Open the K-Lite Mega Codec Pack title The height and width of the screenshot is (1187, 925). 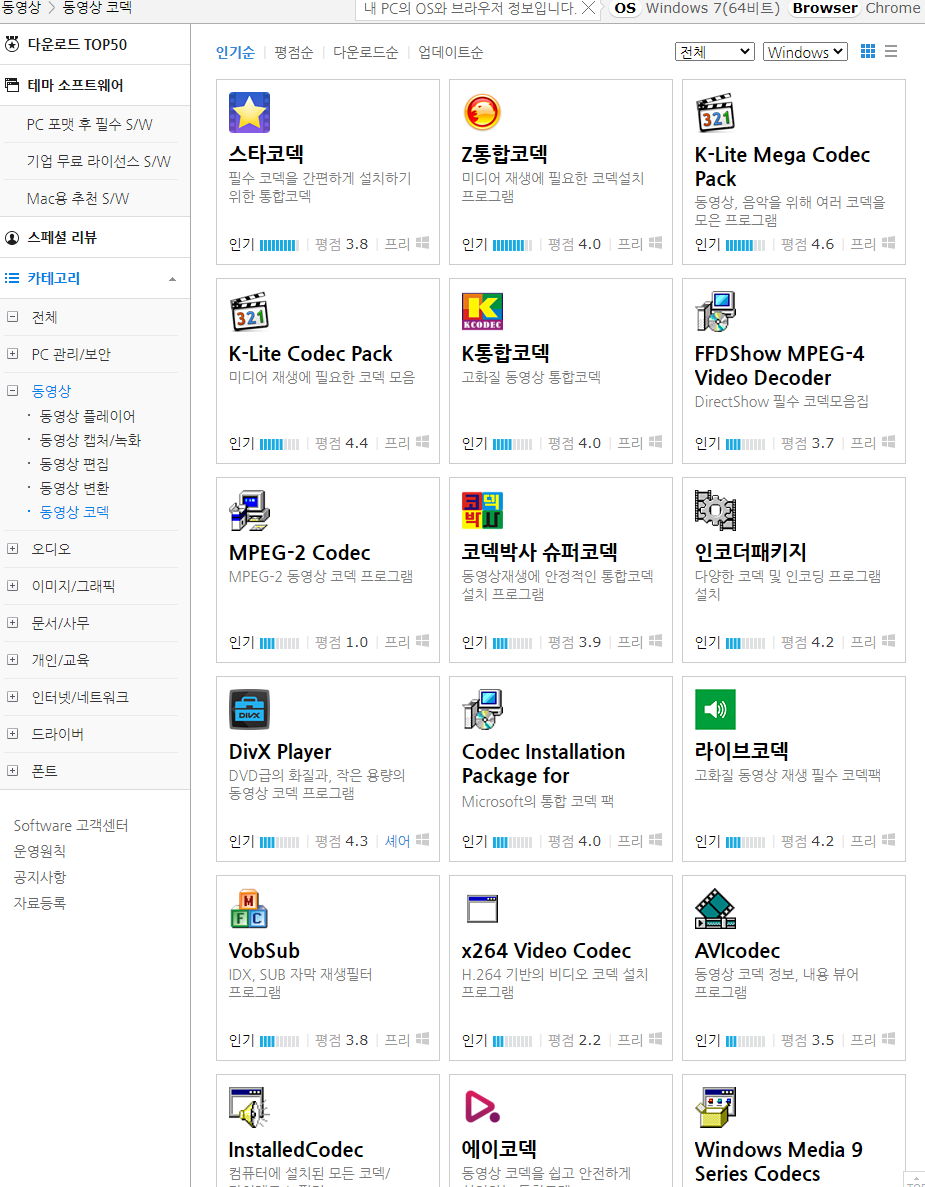(782, 167)
